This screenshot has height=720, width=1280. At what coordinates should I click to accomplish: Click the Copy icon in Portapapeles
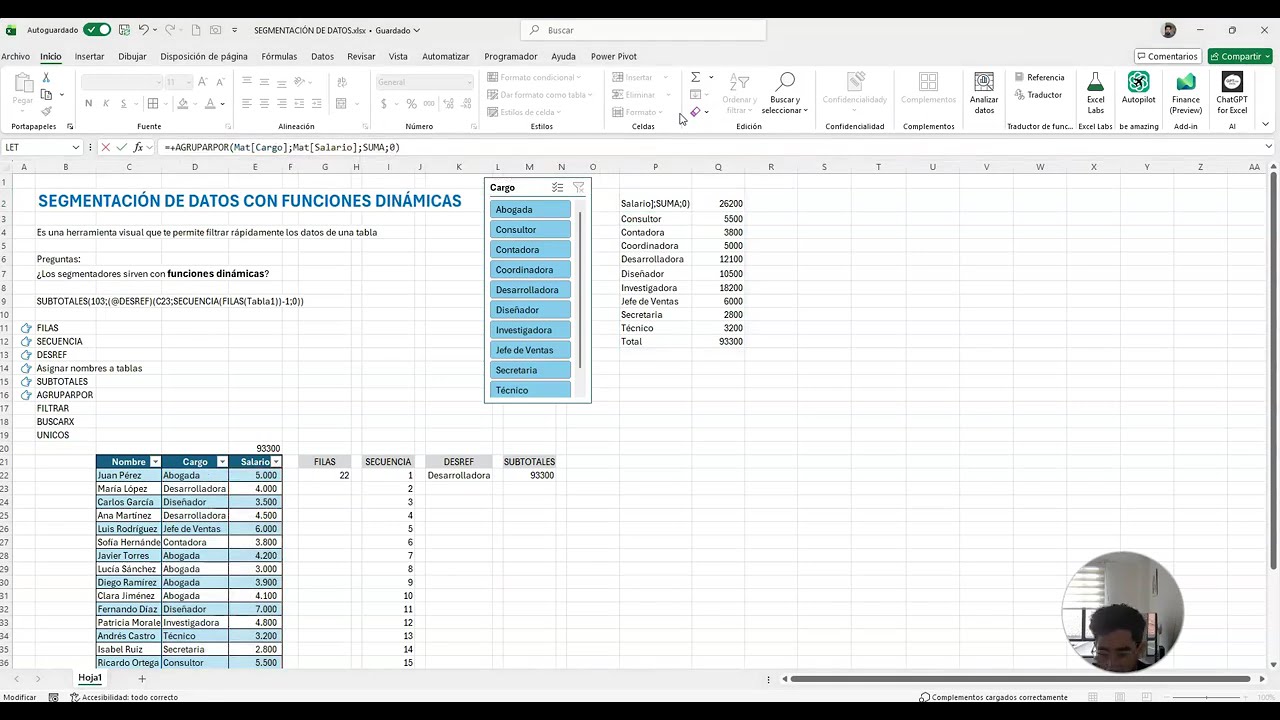(x=46, y=95)
